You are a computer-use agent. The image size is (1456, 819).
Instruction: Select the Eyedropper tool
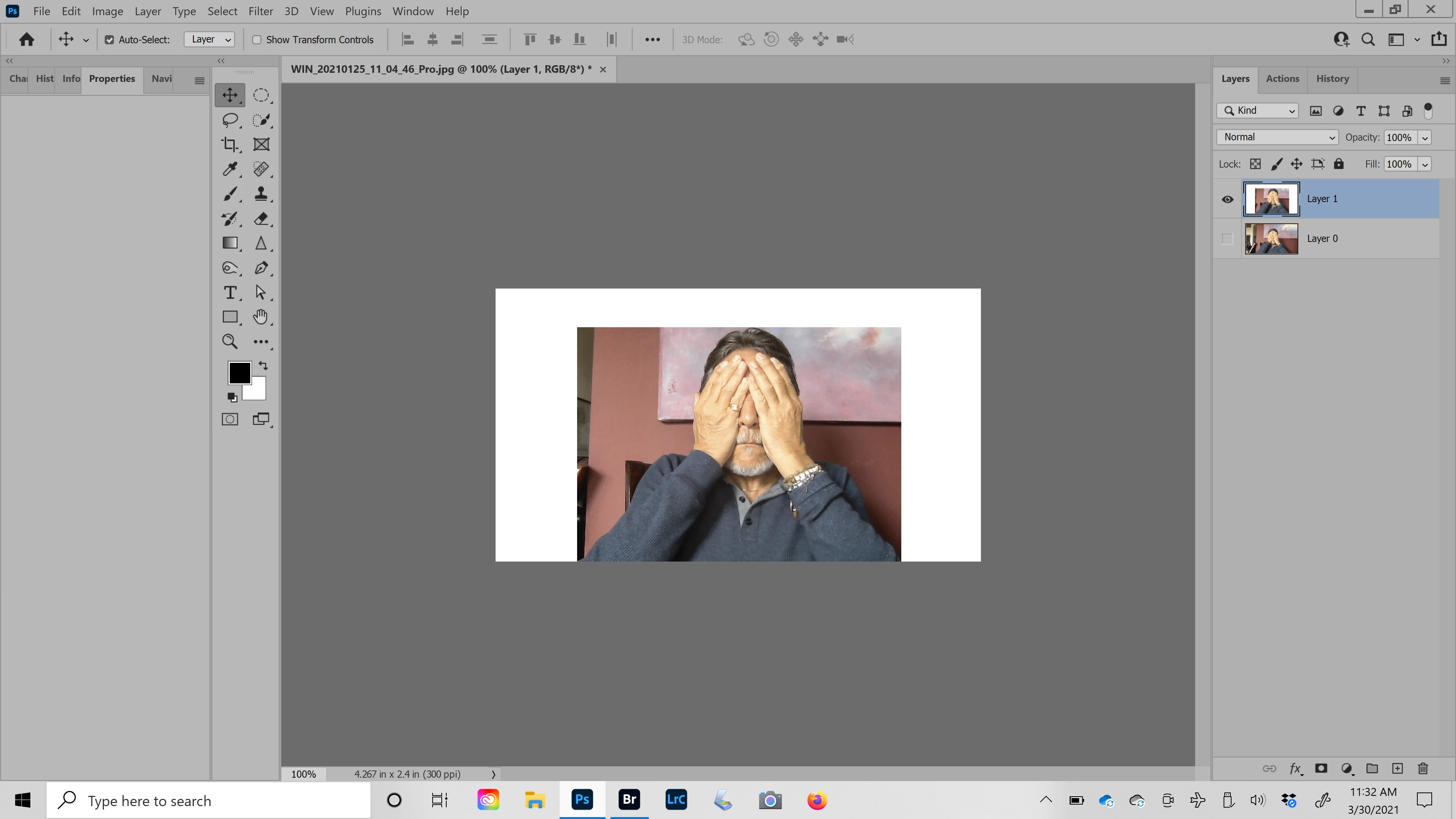pos(229,169)
